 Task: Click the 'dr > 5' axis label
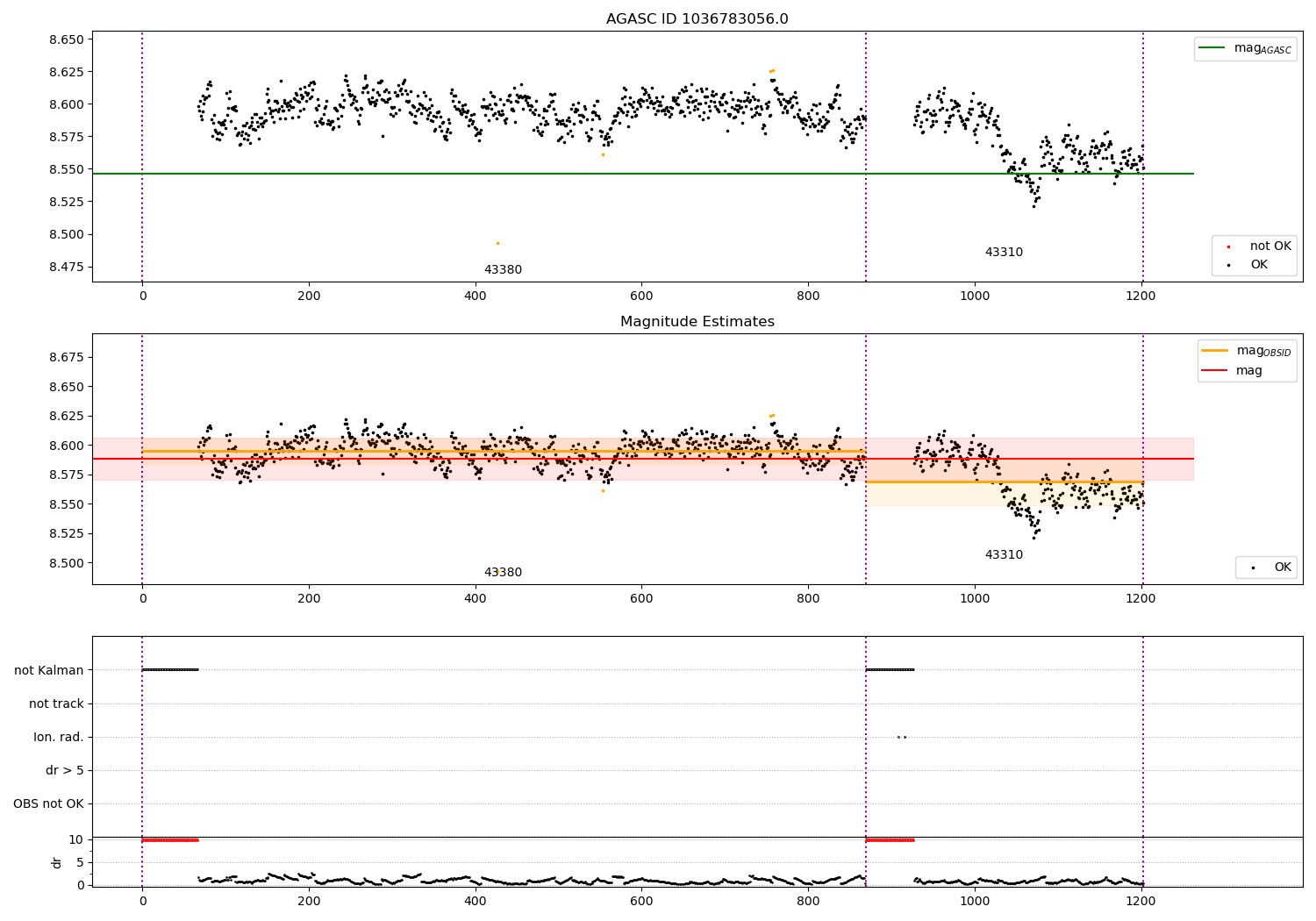tap(65, 770)
